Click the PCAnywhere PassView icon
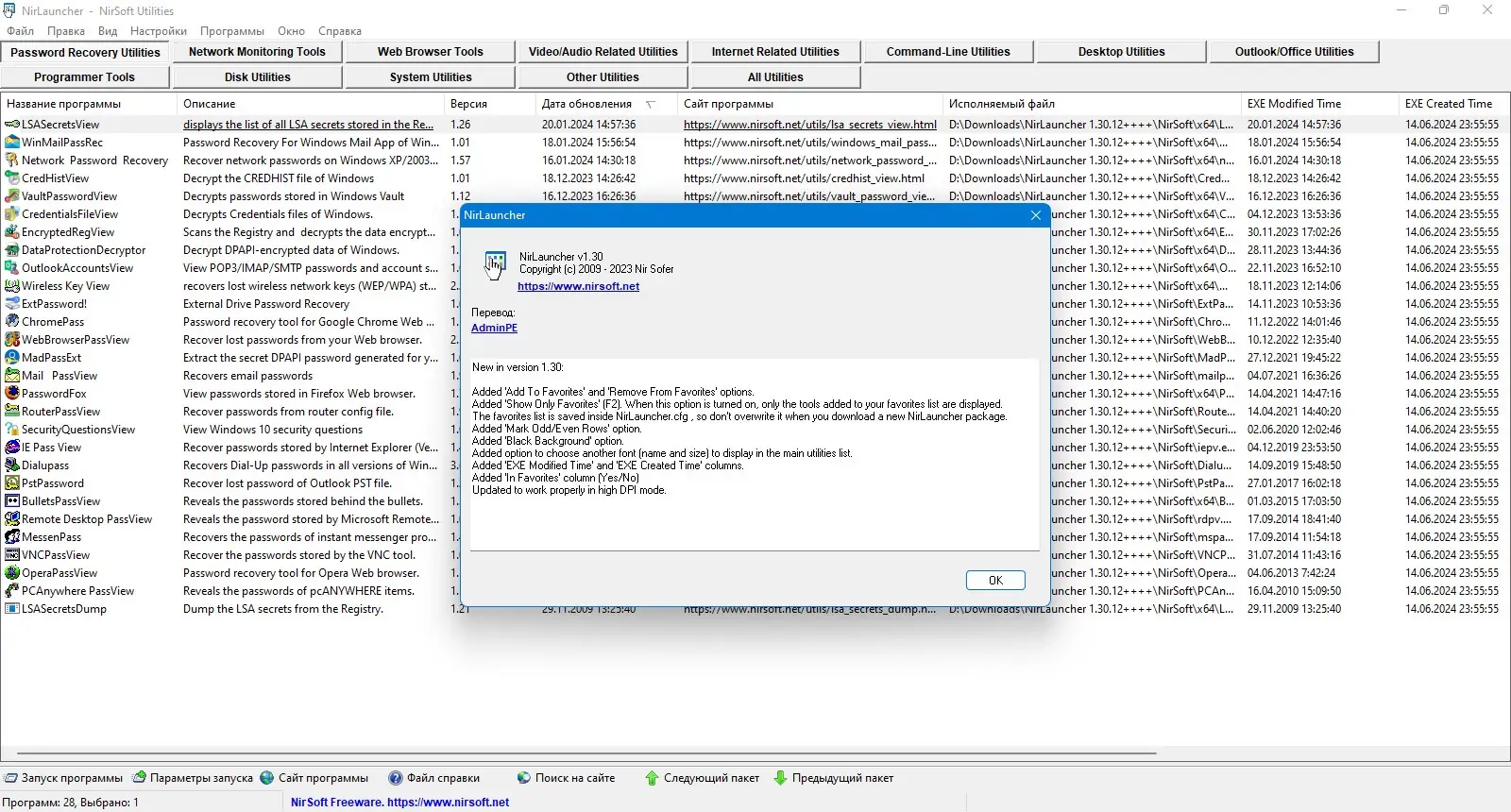 [12, 591]
